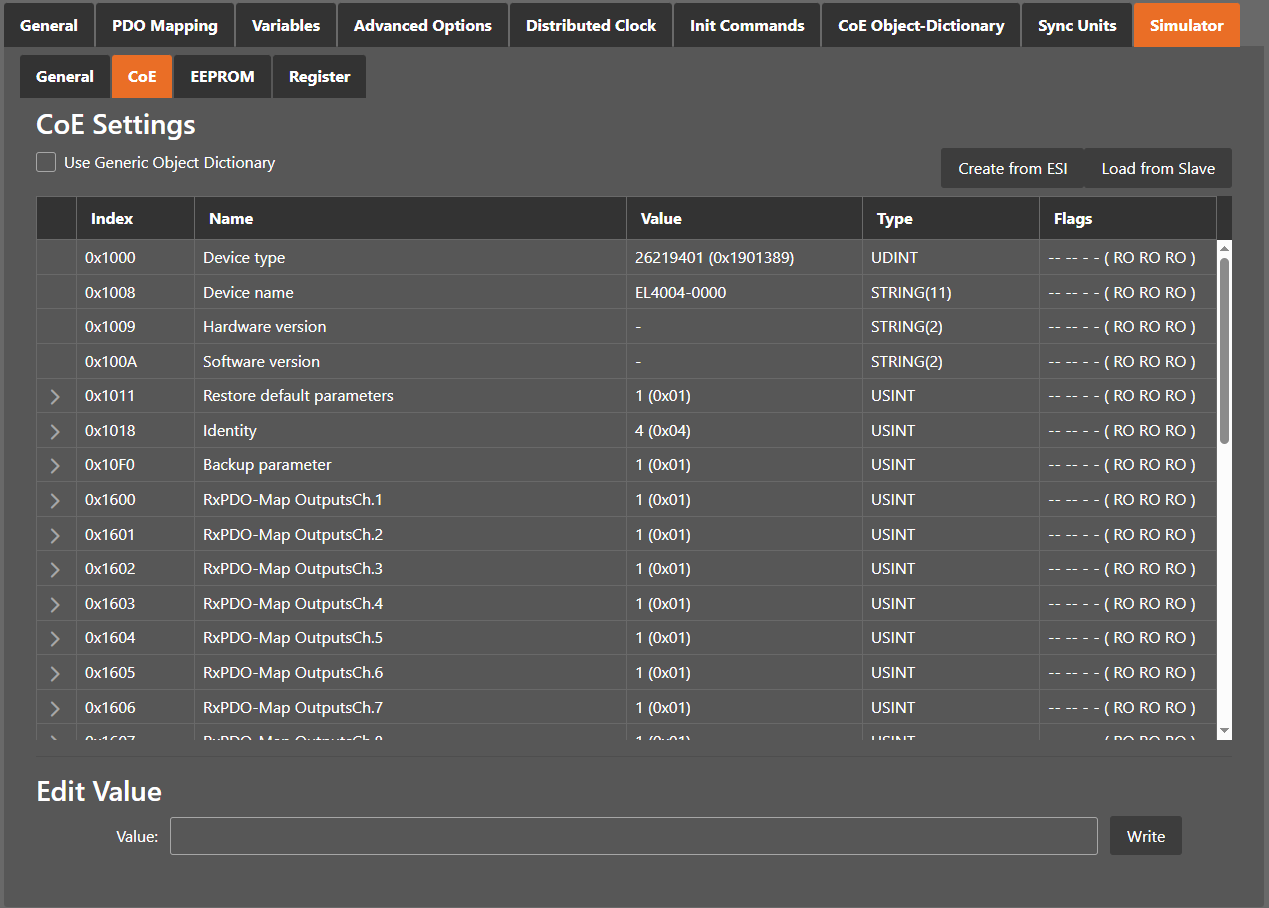Click the Create from ESI button

click(x=1012, y=168)
